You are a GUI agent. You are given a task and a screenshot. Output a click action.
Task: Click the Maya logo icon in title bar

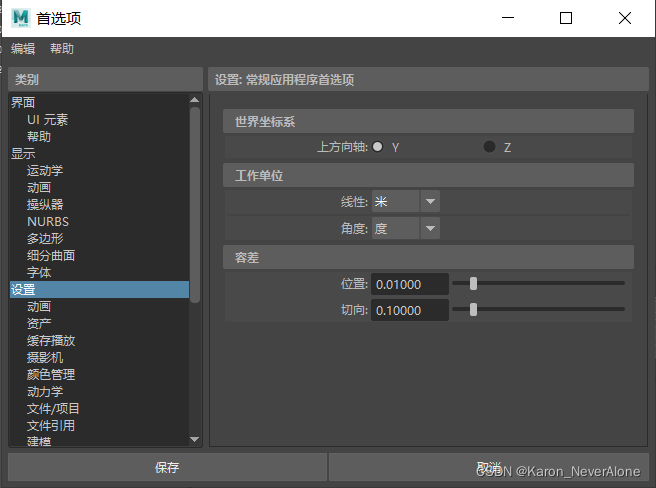(20, 18)
